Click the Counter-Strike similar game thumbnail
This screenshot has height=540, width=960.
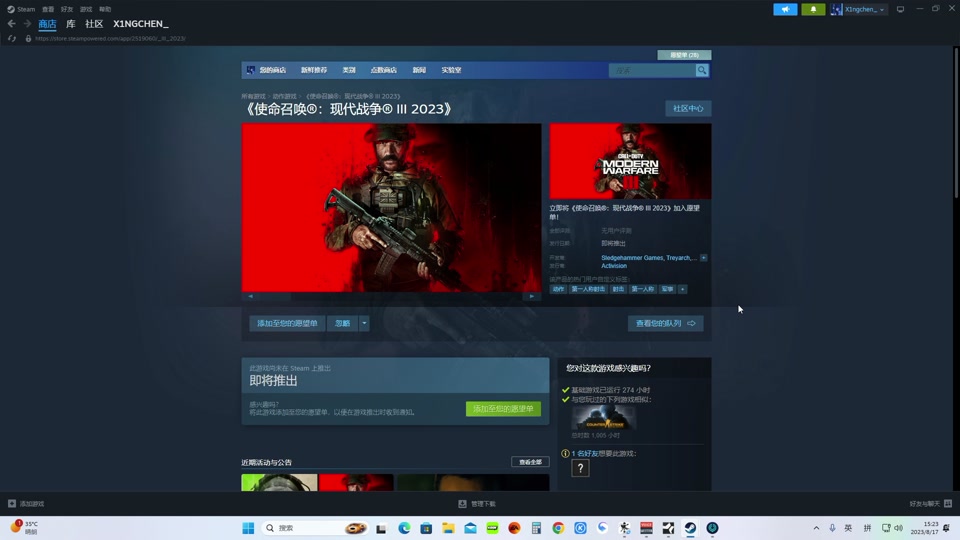[604, 418]
